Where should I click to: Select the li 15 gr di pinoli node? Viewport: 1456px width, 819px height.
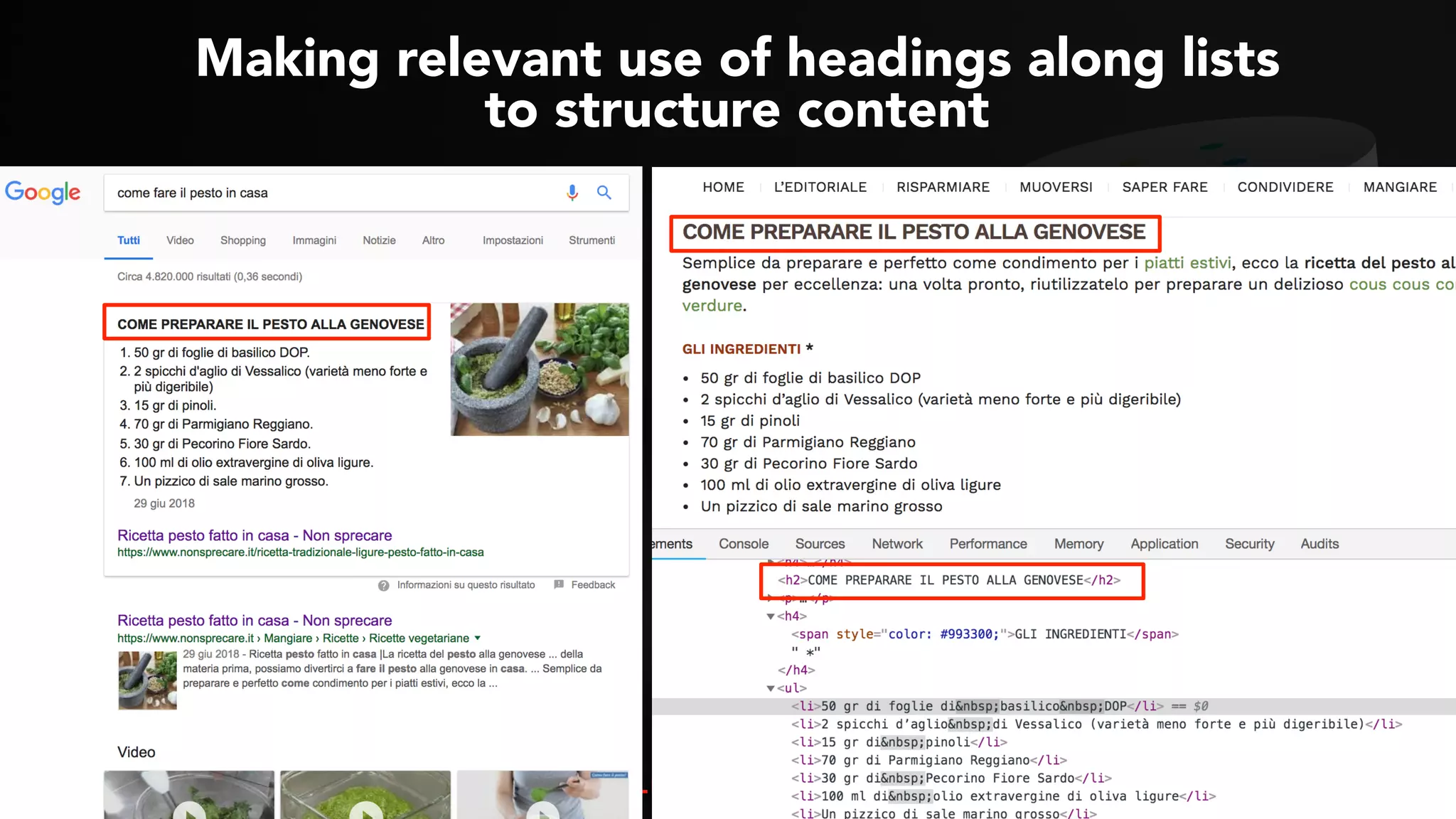[x=899, y=742]
